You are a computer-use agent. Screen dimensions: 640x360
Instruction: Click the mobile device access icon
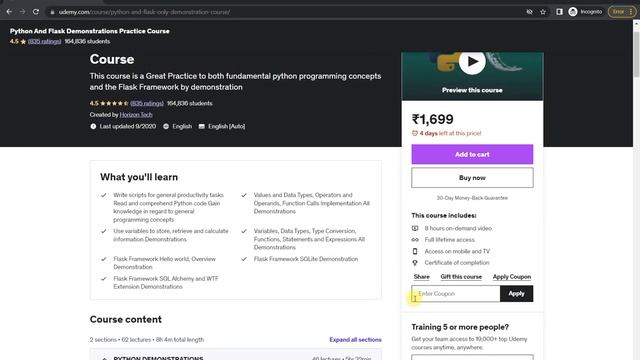pyautogui.click(x=415, y=251)
